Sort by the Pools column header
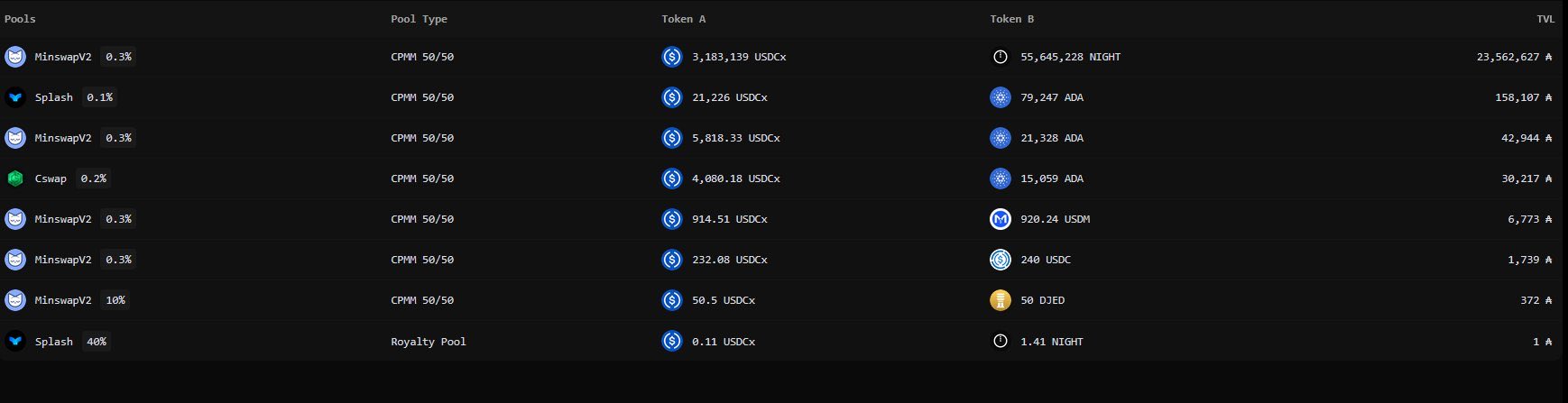 [20, 19]
